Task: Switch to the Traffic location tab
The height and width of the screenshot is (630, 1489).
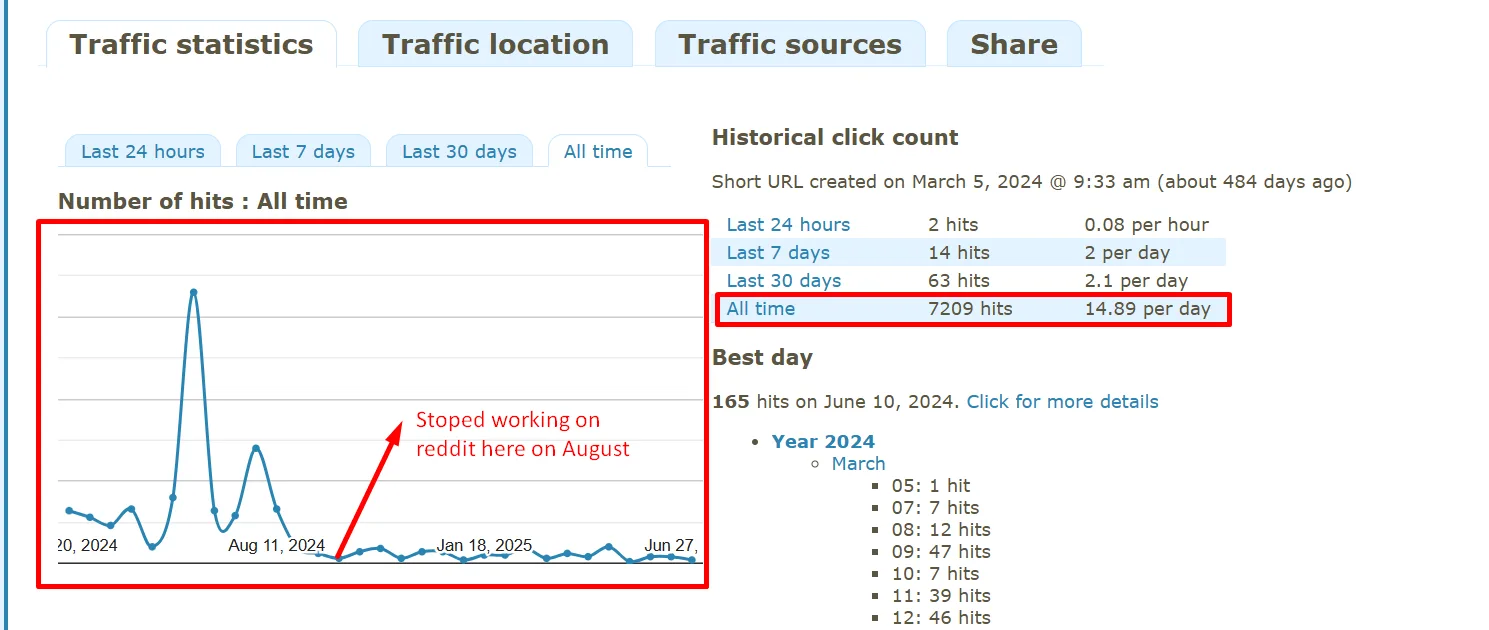Action: pos(495,45)
